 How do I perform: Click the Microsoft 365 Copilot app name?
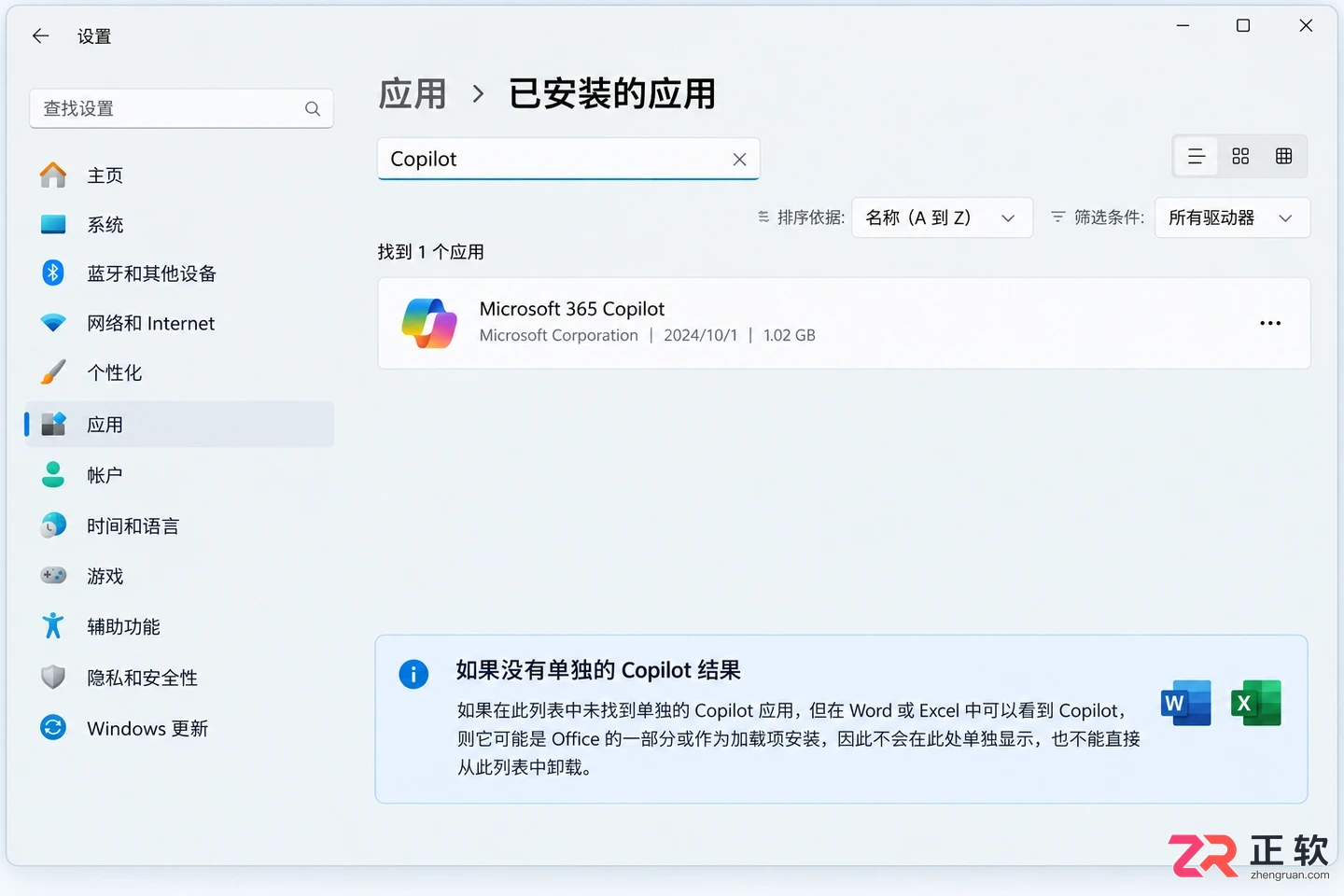[x=572, y=309]
